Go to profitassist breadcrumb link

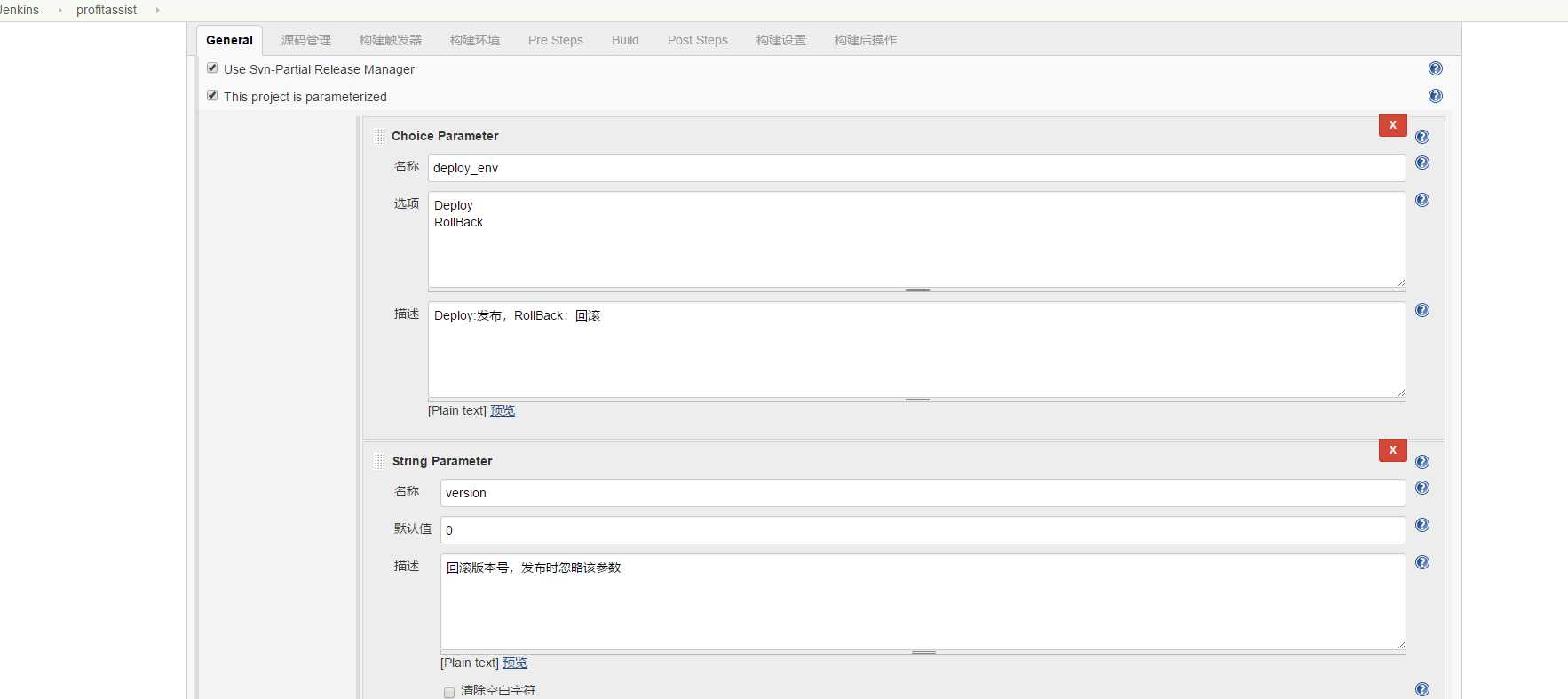(x=107, y=10)
